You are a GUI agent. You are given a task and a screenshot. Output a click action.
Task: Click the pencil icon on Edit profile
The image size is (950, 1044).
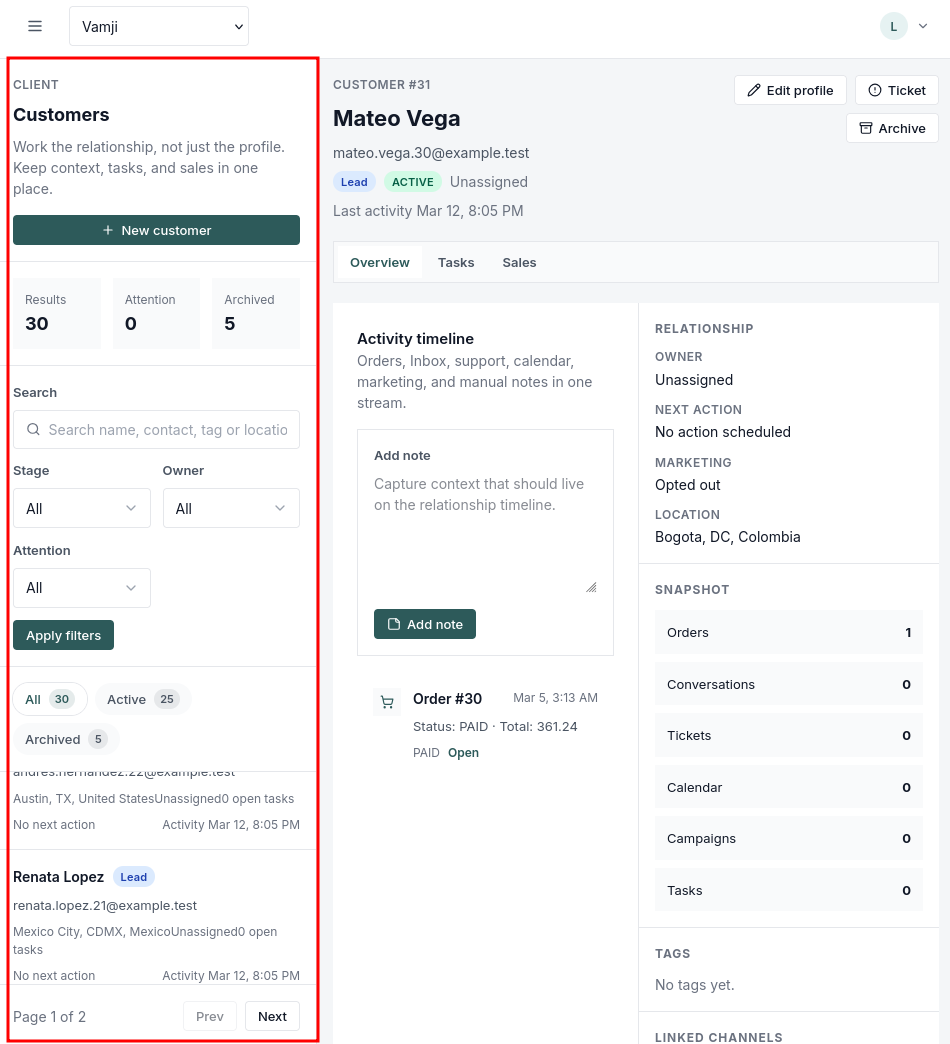[x=754, y=90]
